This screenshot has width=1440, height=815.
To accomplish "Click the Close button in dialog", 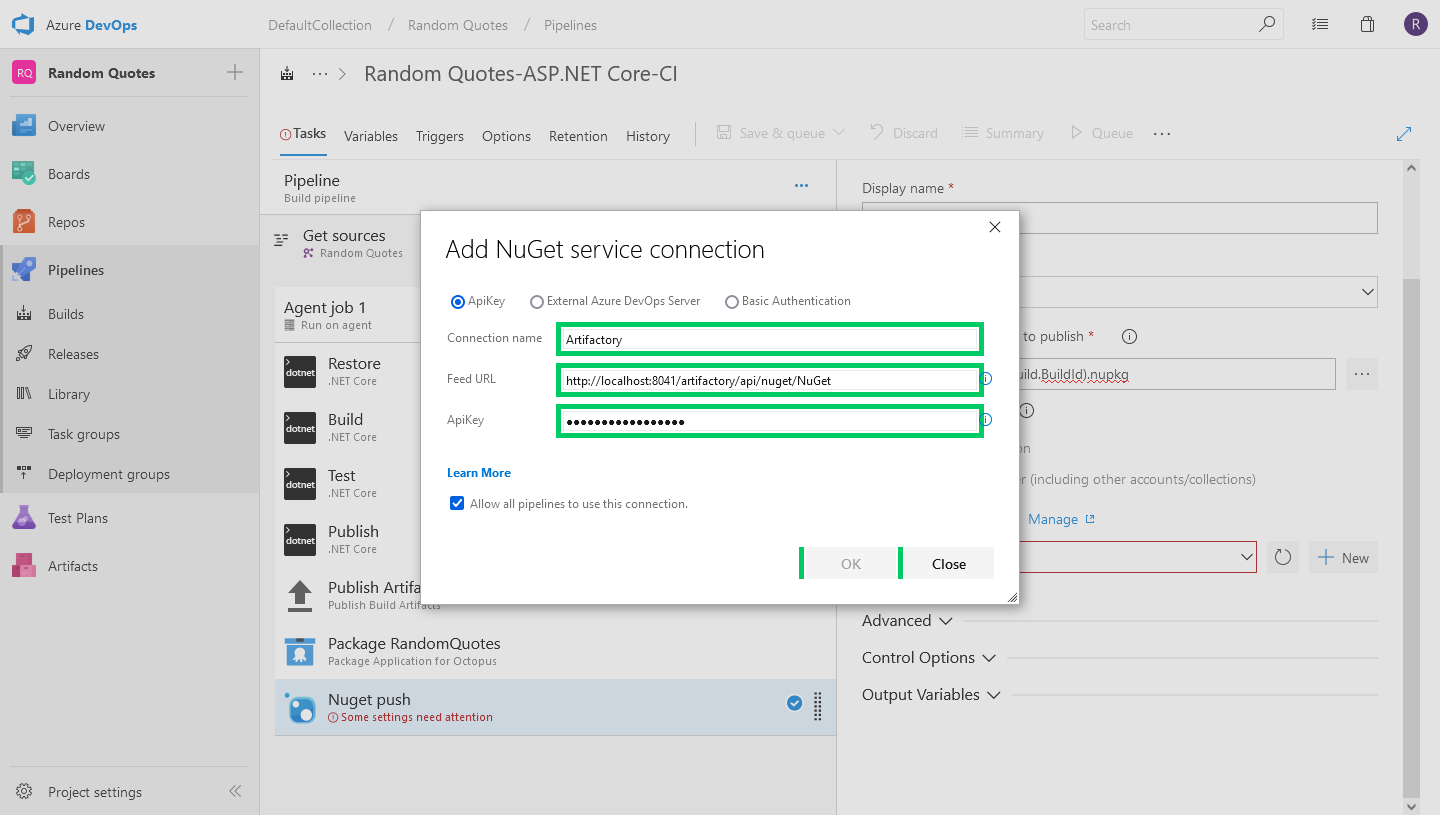I will click(x=949, y=564).
